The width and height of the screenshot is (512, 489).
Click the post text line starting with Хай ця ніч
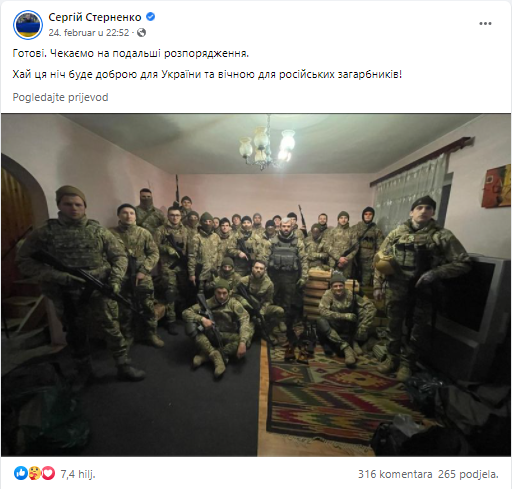pyautogui.click(x=207, y=74)
